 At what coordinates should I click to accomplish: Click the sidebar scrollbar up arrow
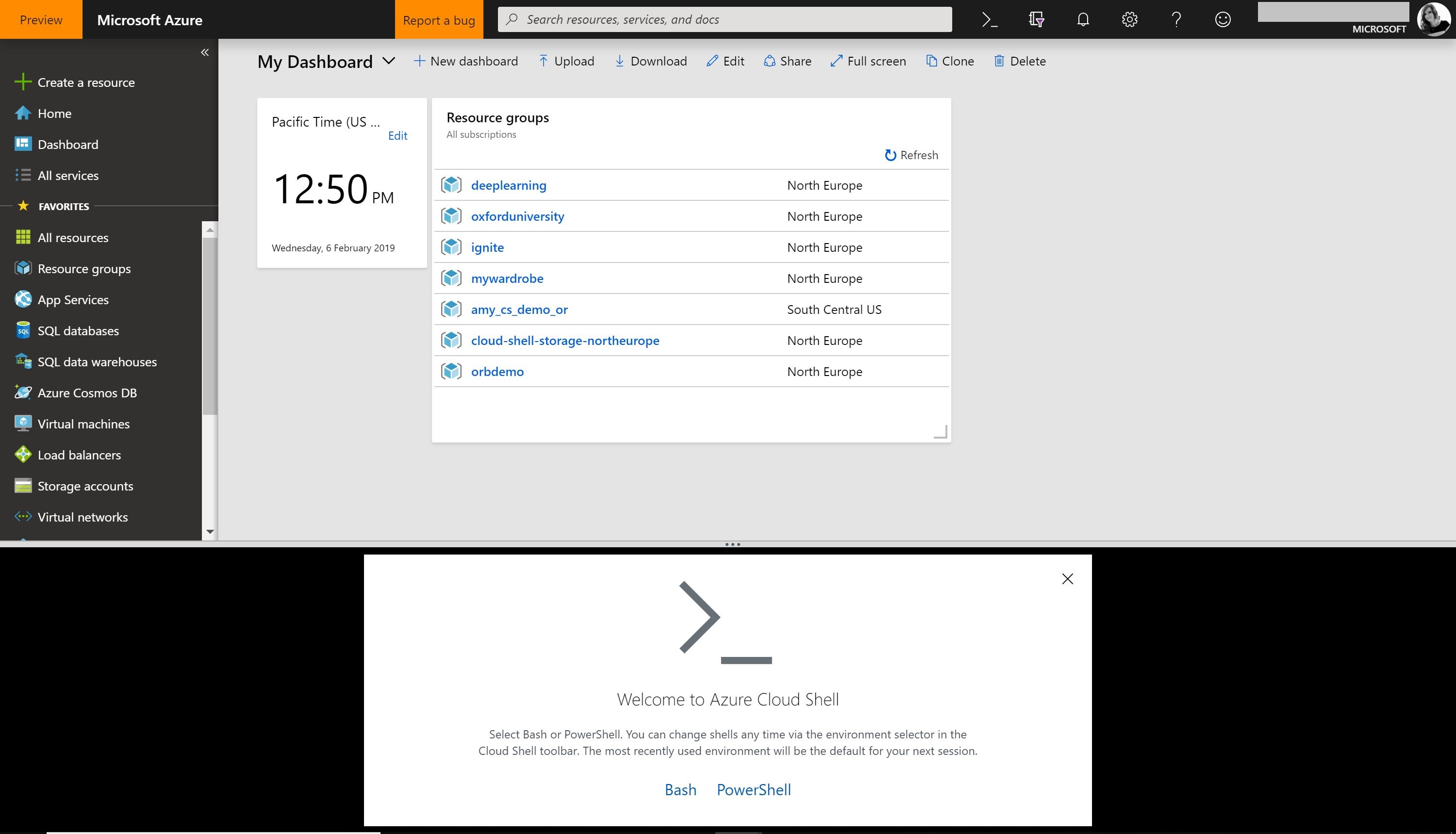(x=210, y=229)
